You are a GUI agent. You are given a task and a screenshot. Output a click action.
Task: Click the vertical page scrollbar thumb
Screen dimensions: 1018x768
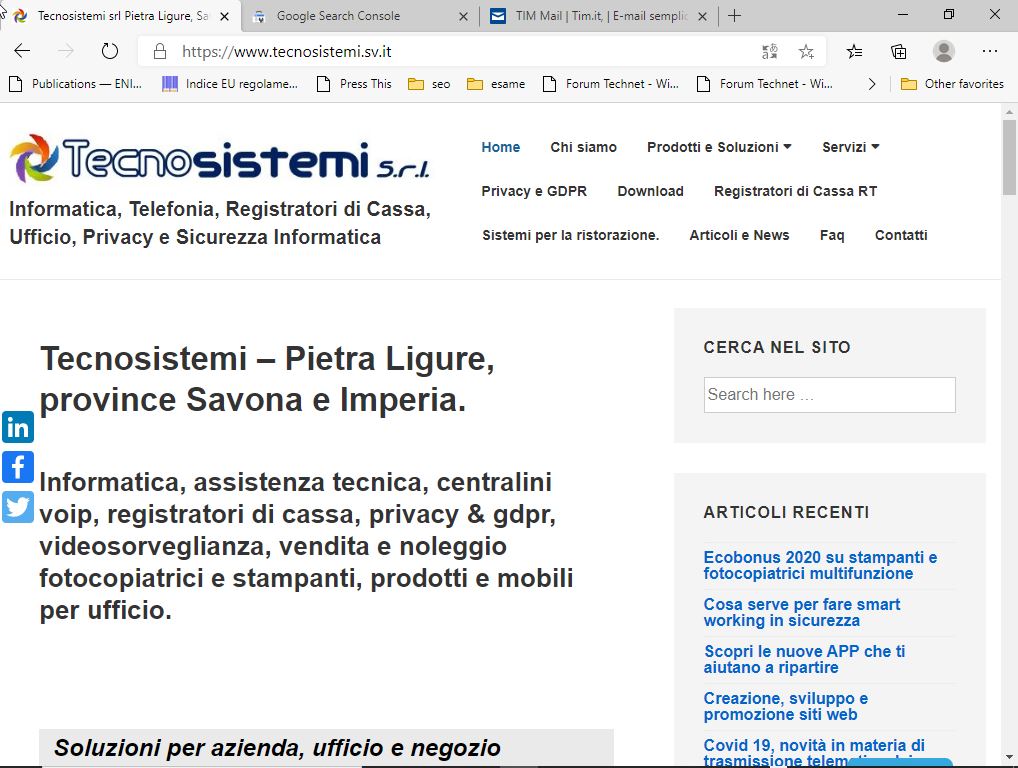coord(1009,157)
